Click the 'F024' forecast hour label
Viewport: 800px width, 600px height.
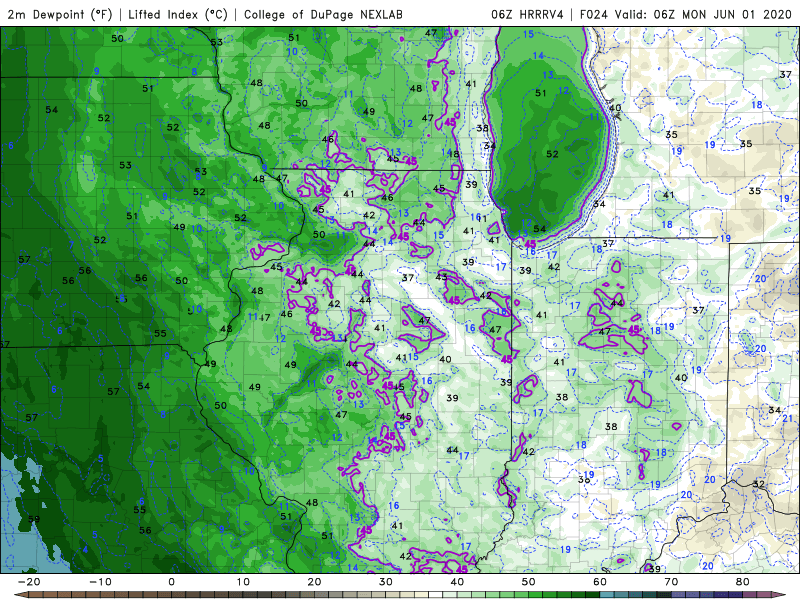tap(594, 14)
